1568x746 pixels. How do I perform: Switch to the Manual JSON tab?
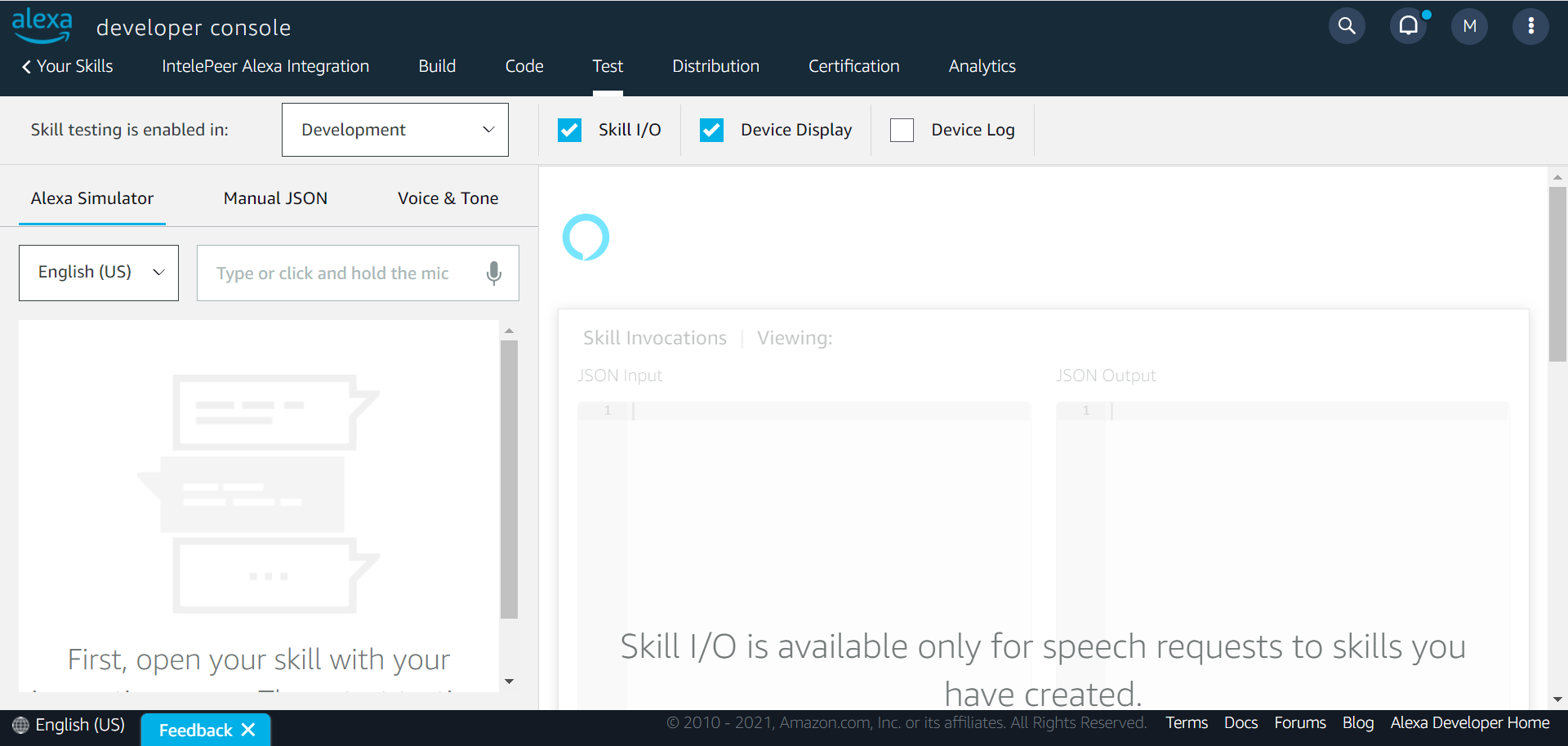point(275,198)
